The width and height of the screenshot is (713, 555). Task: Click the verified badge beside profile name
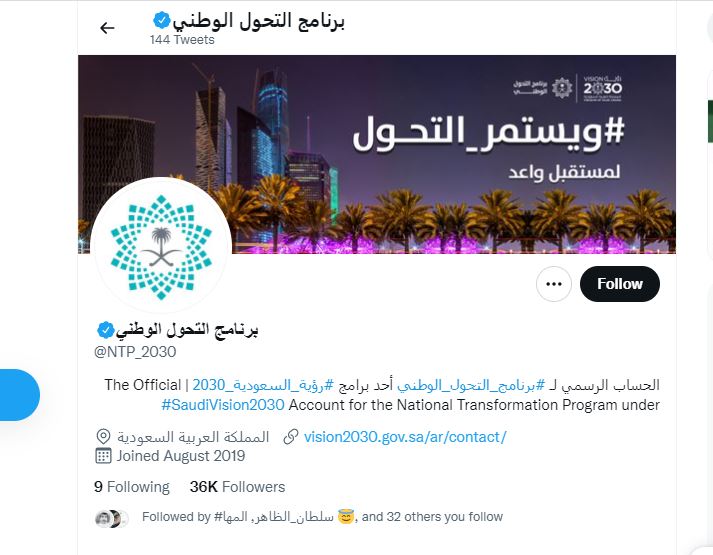pos(105,330)
